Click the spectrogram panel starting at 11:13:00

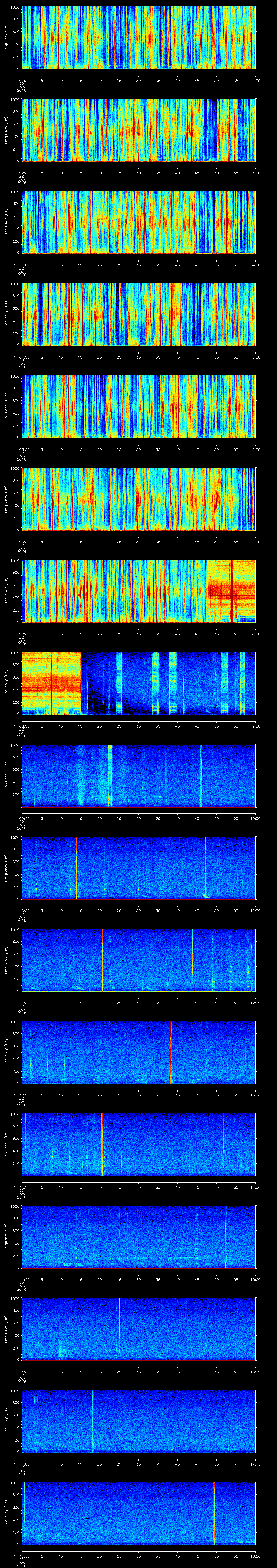(138, 1144)
